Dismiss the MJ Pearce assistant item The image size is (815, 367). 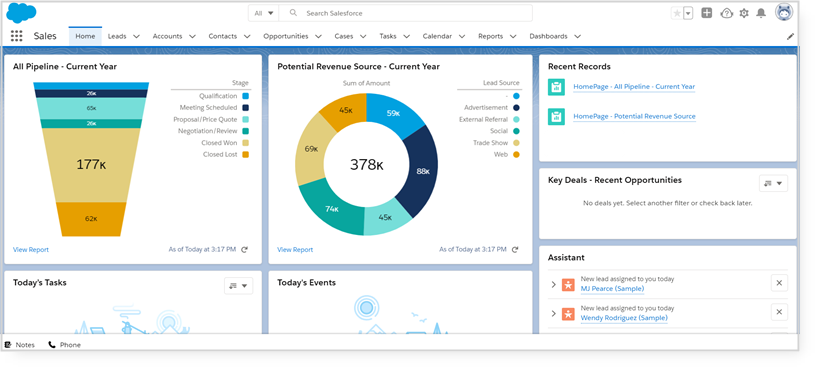point(779,283)
